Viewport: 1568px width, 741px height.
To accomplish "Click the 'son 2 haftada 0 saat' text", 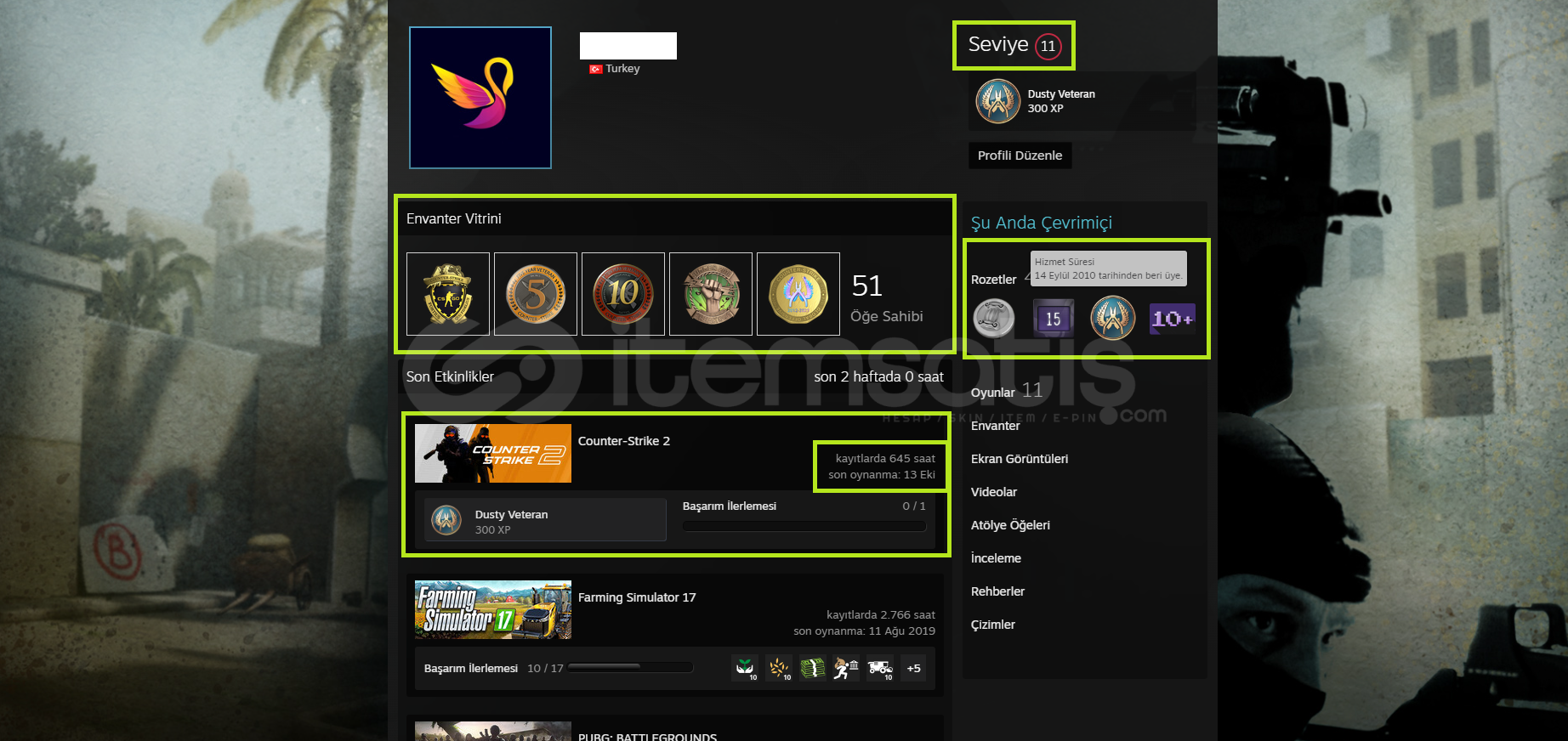I will 879,376.
